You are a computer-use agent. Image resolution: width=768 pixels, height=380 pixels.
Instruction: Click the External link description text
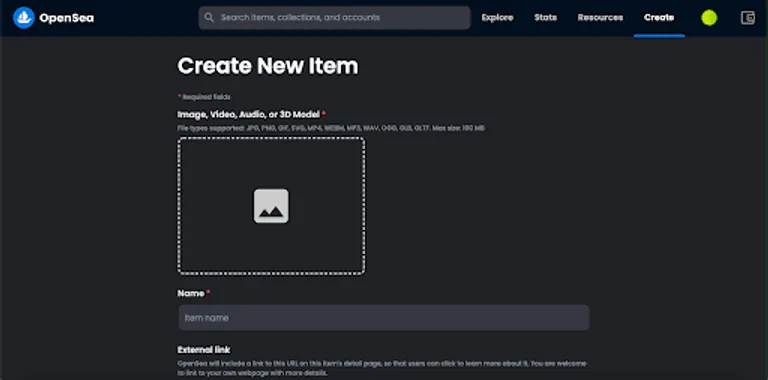coord(382,368)
